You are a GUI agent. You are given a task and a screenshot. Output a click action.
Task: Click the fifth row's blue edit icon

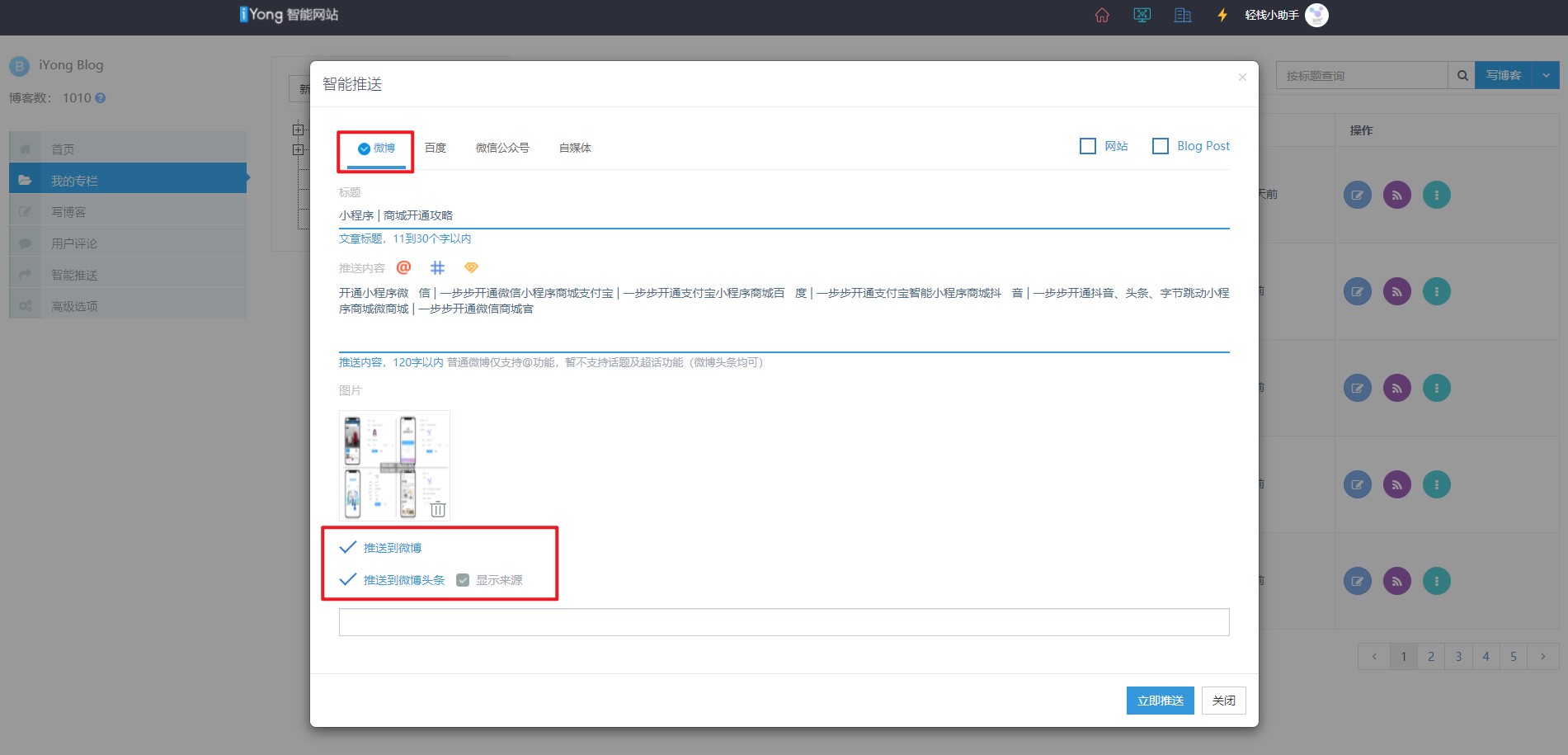tap(1358, 581)
